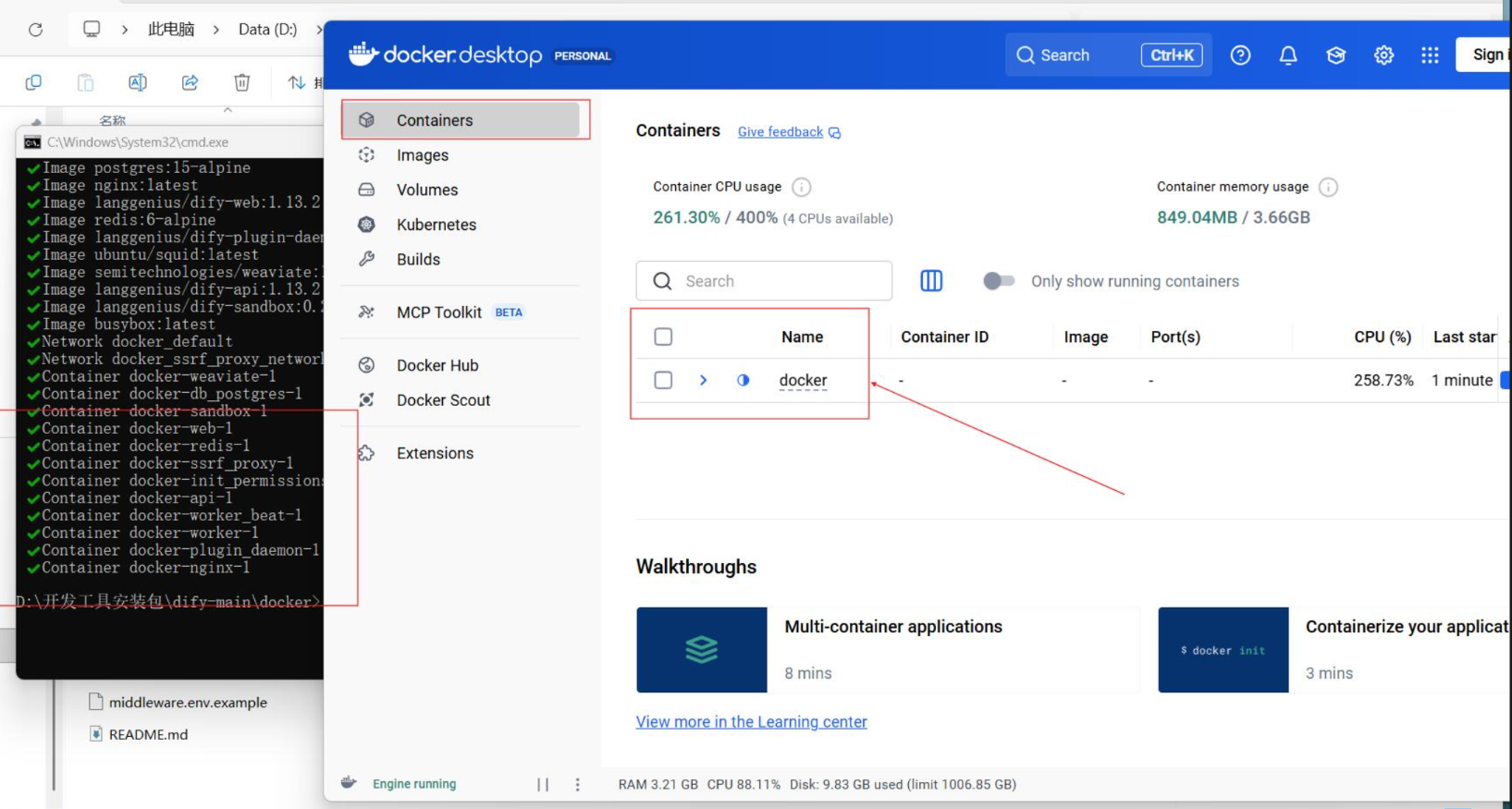Open Docker Scout in sidebar
1512x809 pixels.
pyautogui.click(x=462, y=400)
